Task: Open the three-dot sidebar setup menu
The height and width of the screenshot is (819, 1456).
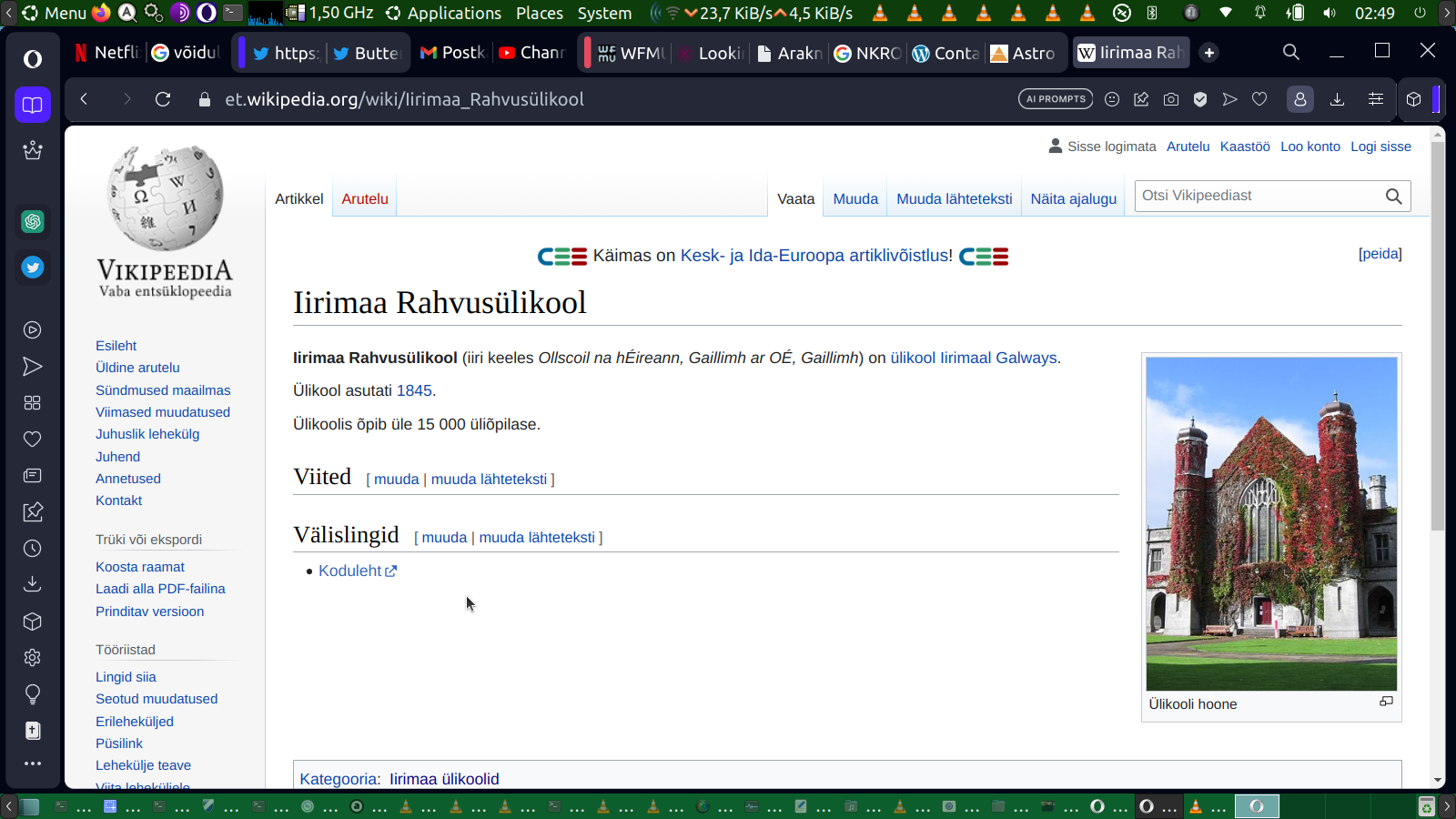Action: [x=33, y=763]
